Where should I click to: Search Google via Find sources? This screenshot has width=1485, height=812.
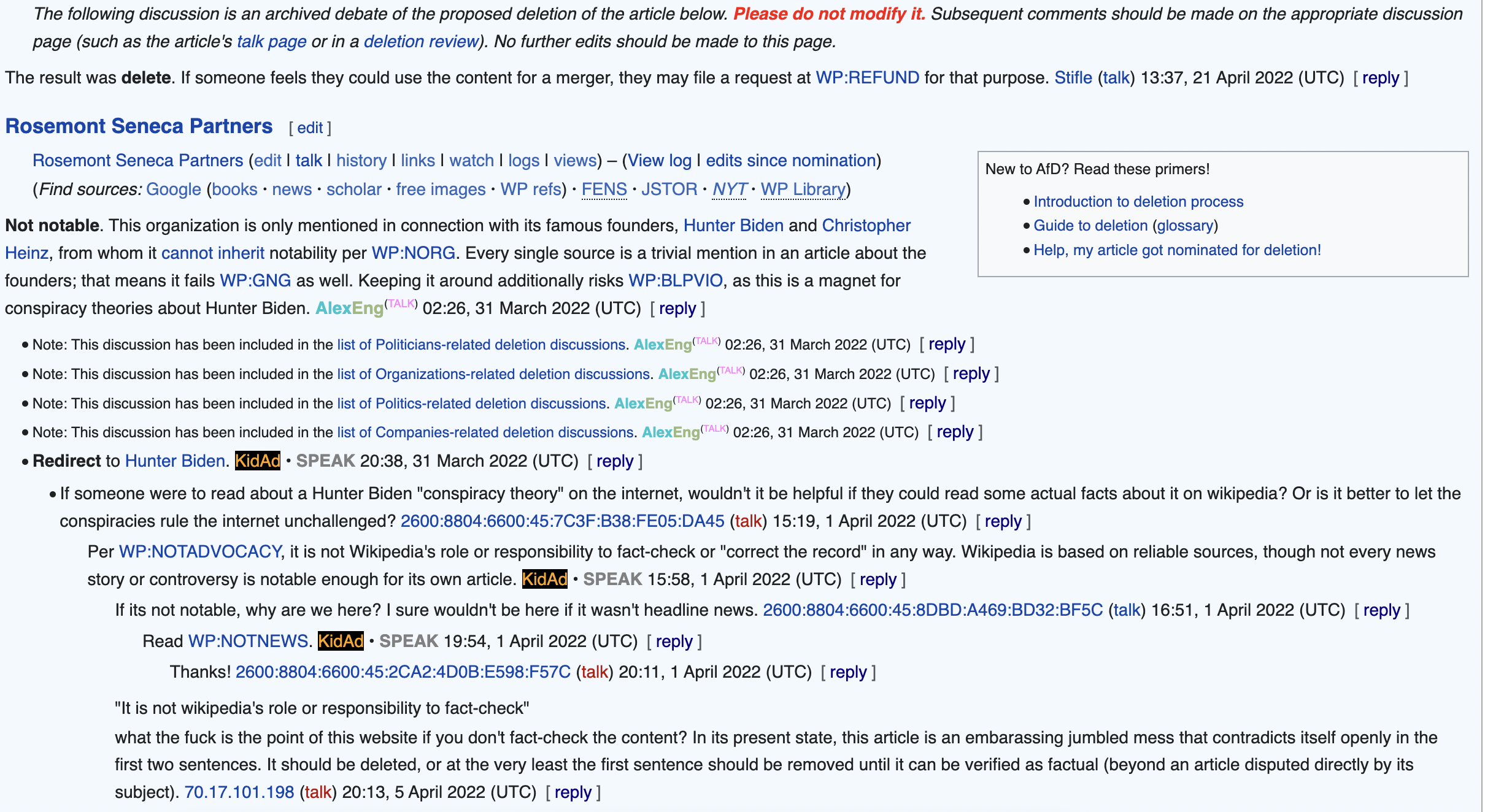click(x=174, y=190)
